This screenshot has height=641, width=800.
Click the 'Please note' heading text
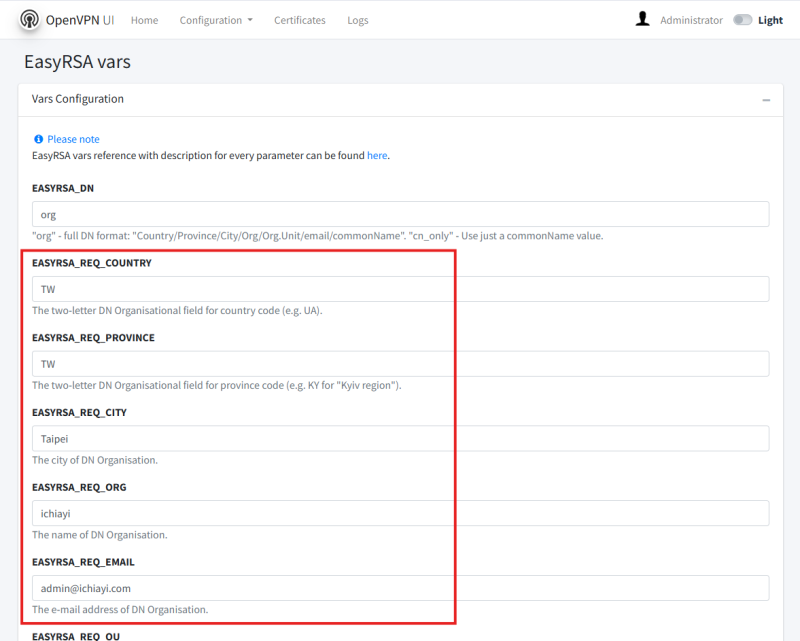(x=73, y=139)
